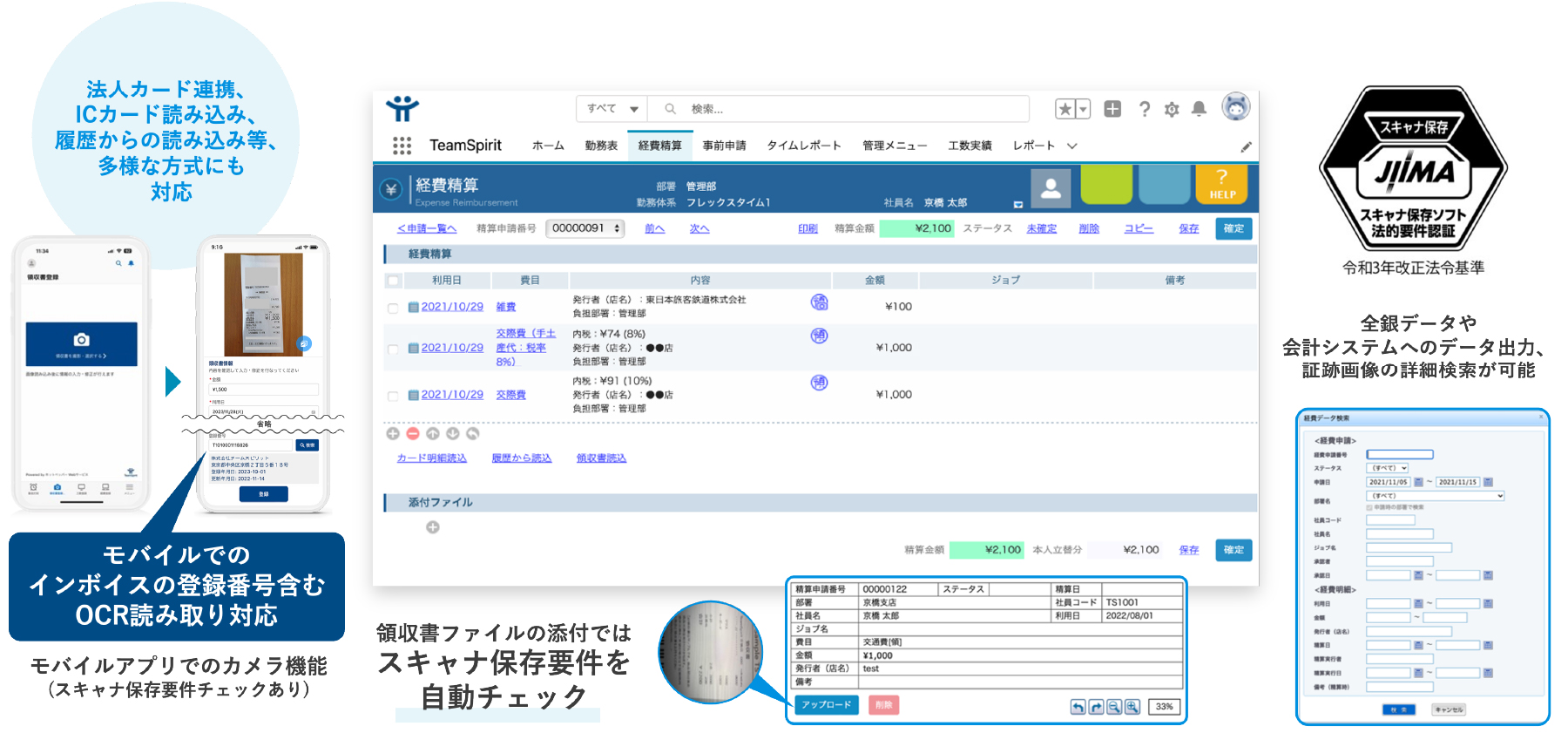
Task: Click receipt stamp icon on ¥91 (10%) row
Action: (820, 383)
